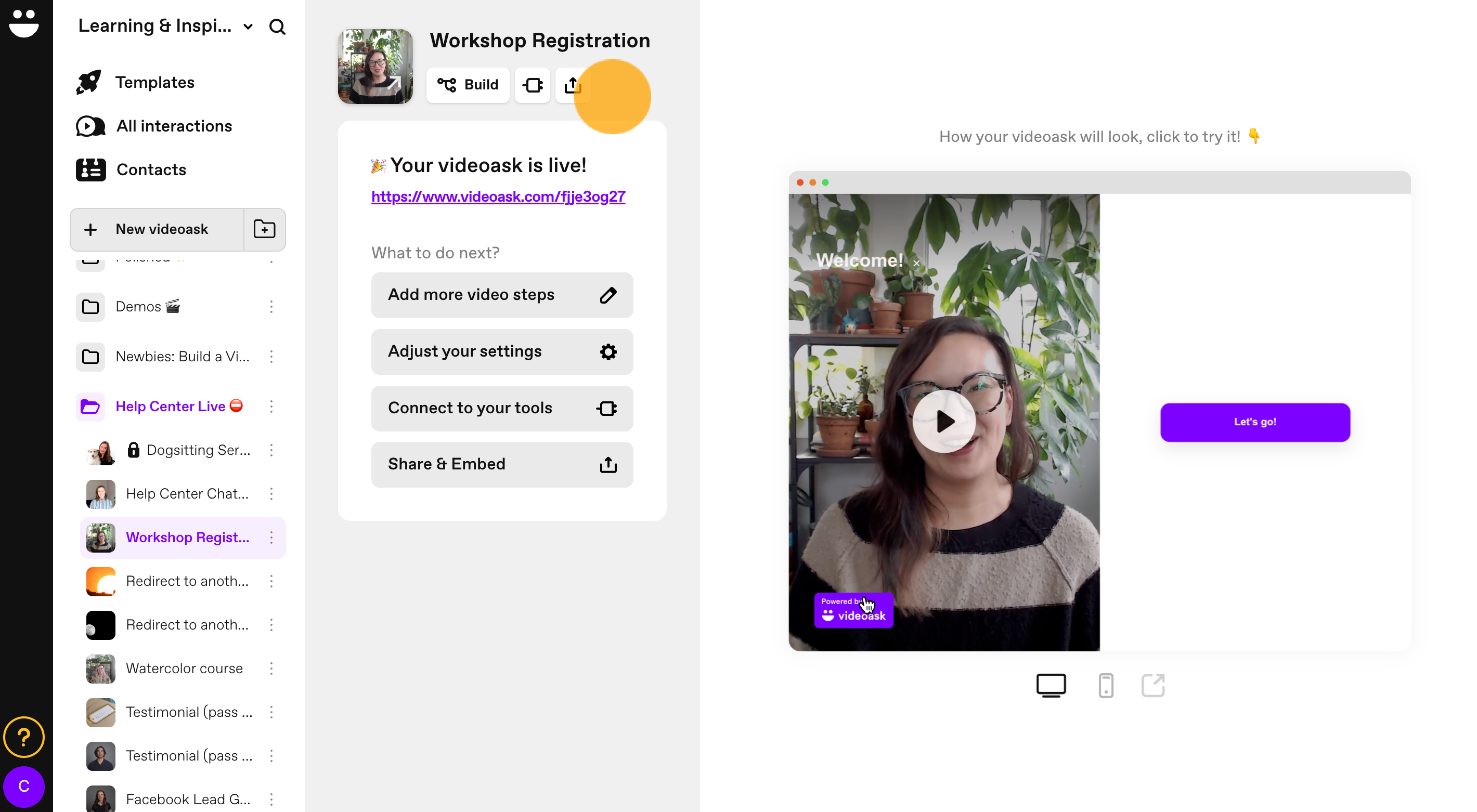Expand the Learning & Inspi... folder dropdown
The width and height of the screenshot is (1477, 812).
point(250,26)
